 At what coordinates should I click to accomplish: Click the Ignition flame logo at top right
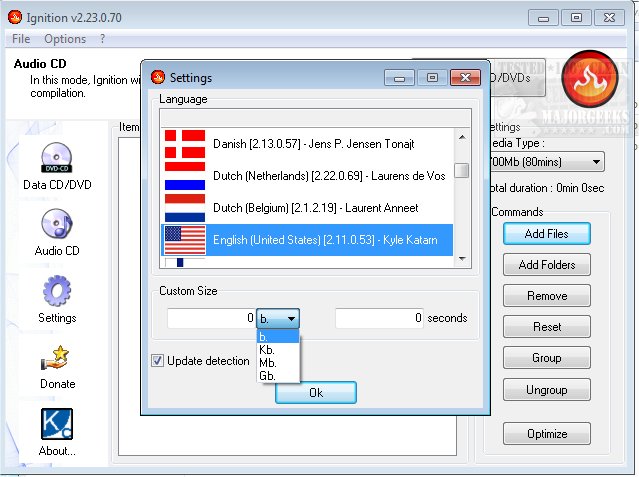coord(589,79)
